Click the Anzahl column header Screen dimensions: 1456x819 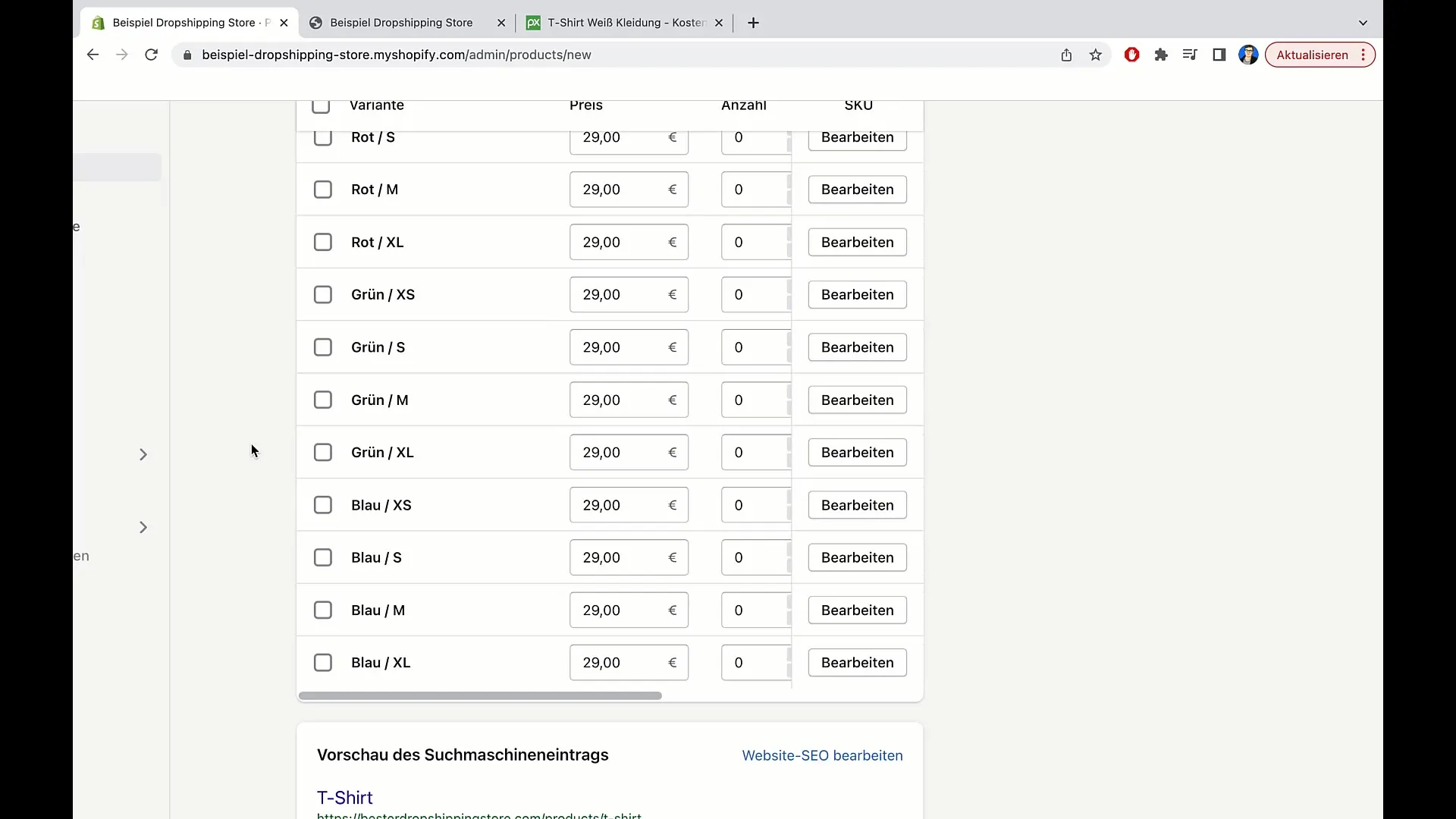(x=743, y=105)
